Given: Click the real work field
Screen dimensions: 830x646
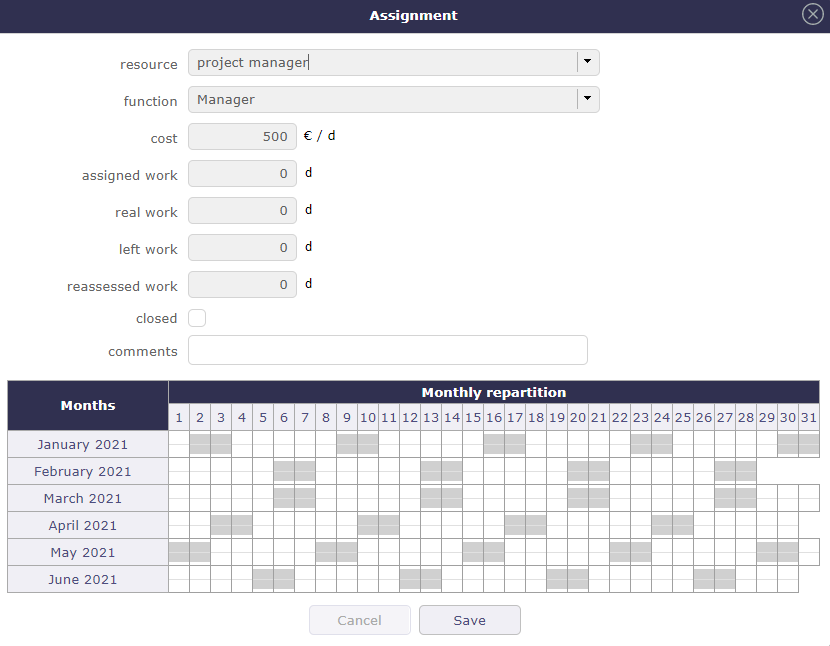Looking at the screenshot, I should pyautogui.click(x=242, y=211).
